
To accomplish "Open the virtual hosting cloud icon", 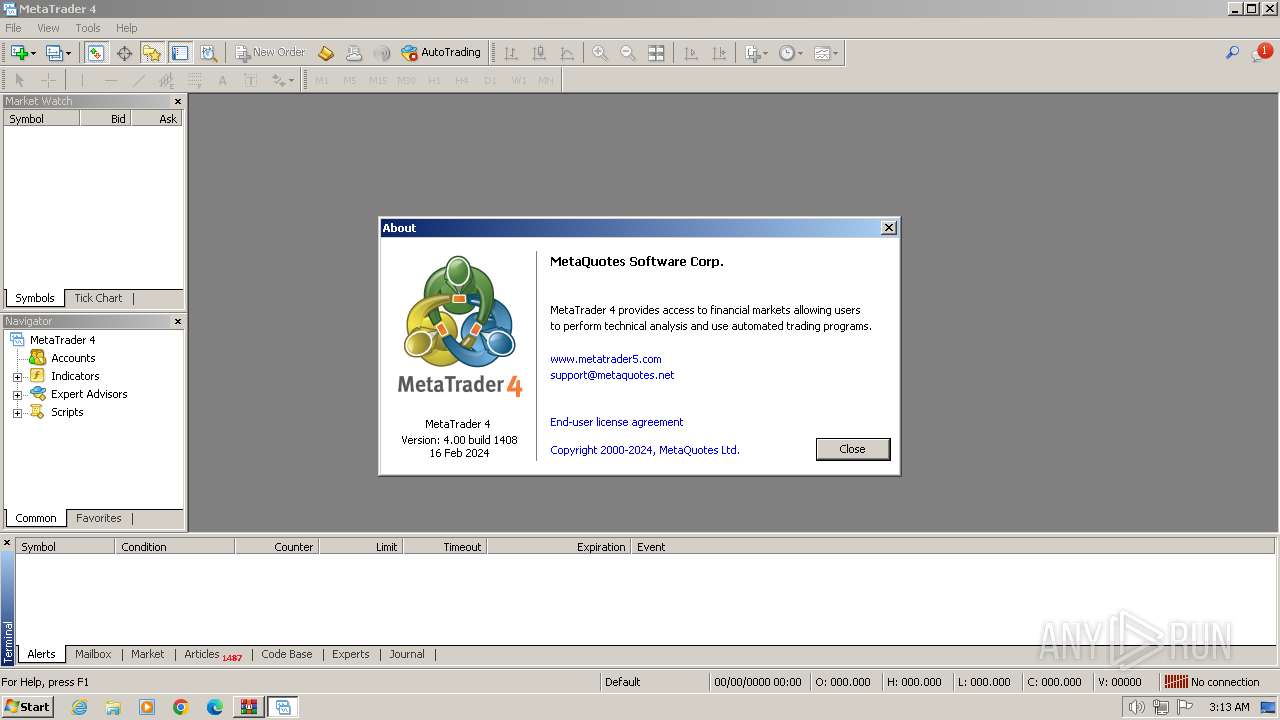I will coord(354,53).
